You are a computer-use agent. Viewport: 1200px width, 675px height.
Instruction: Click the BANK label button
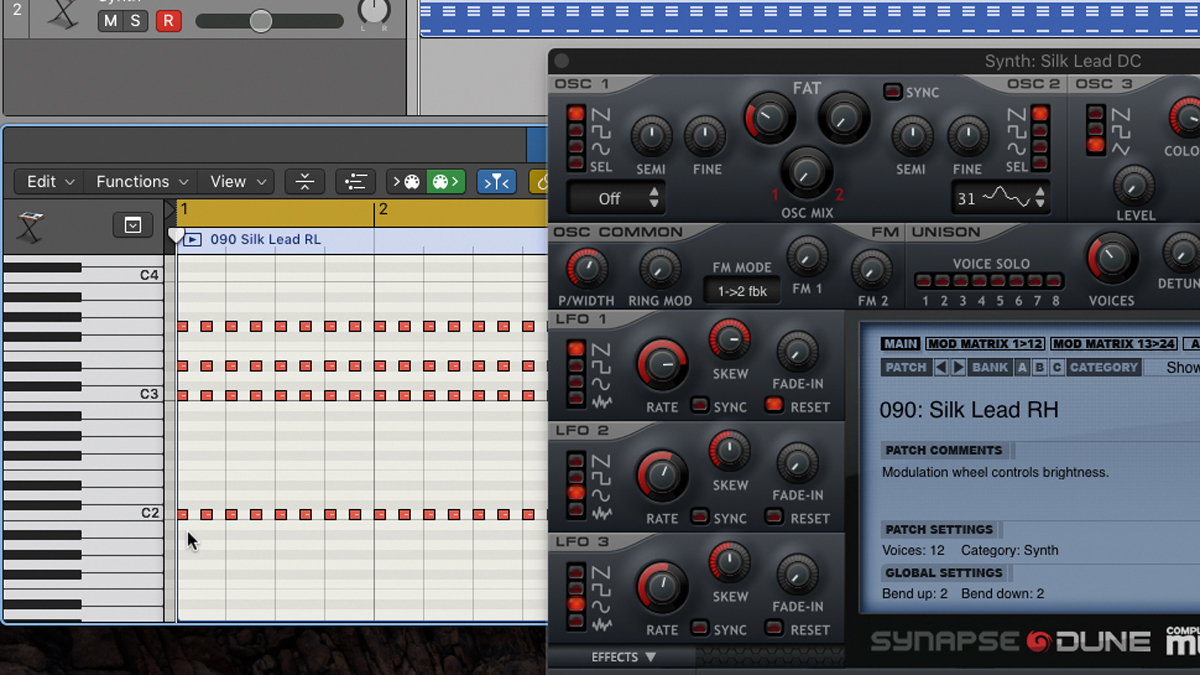990,368
